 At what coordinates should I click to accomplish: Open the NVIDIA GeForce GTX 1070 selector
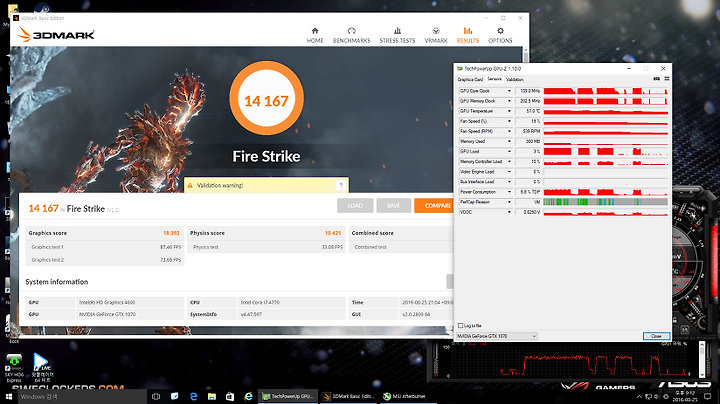coord(497,336)
